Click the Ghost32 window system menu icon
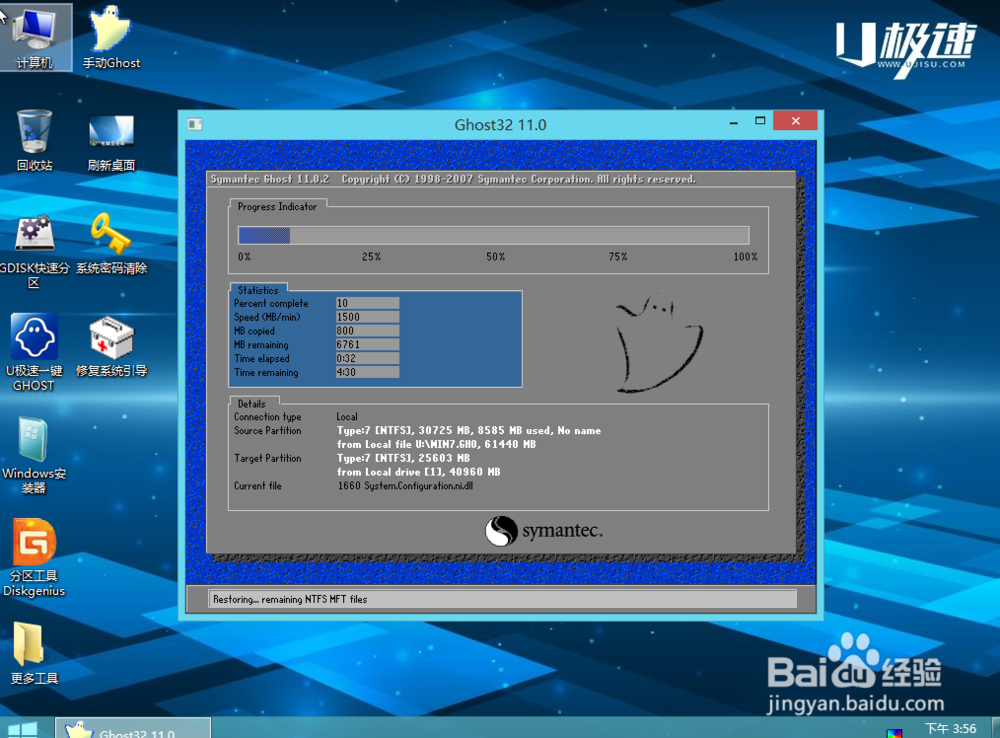Screen dimensions: 1000x738 click(x=195, y=124)
